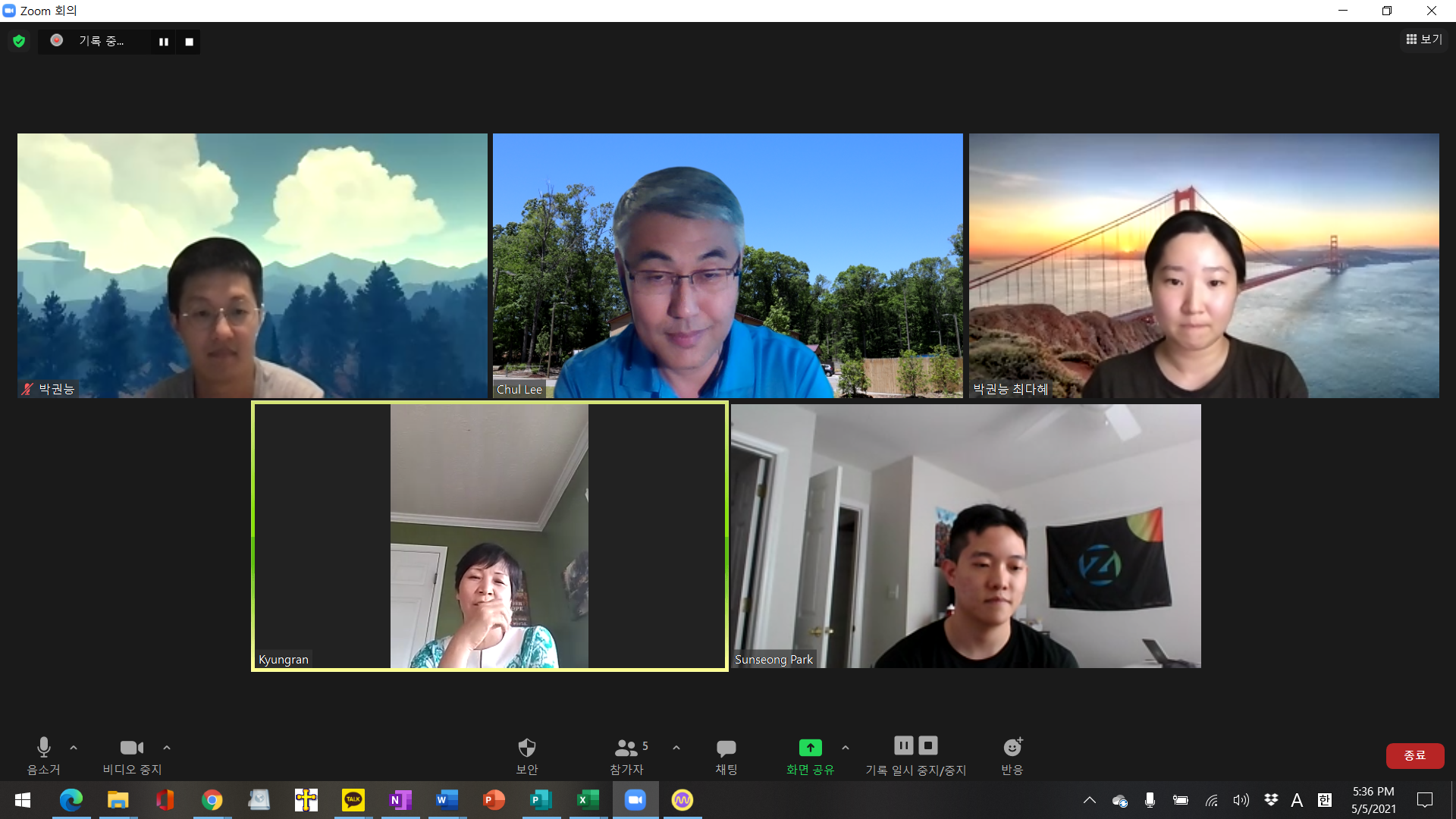Expand participants options arrow
This screenshot has height=819, width=1456.
click(676, 748)
